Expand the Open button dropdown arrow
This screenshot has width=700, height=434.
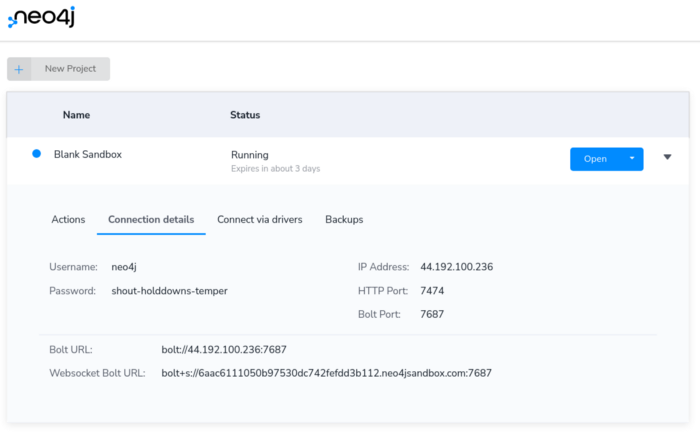point(632,159)
